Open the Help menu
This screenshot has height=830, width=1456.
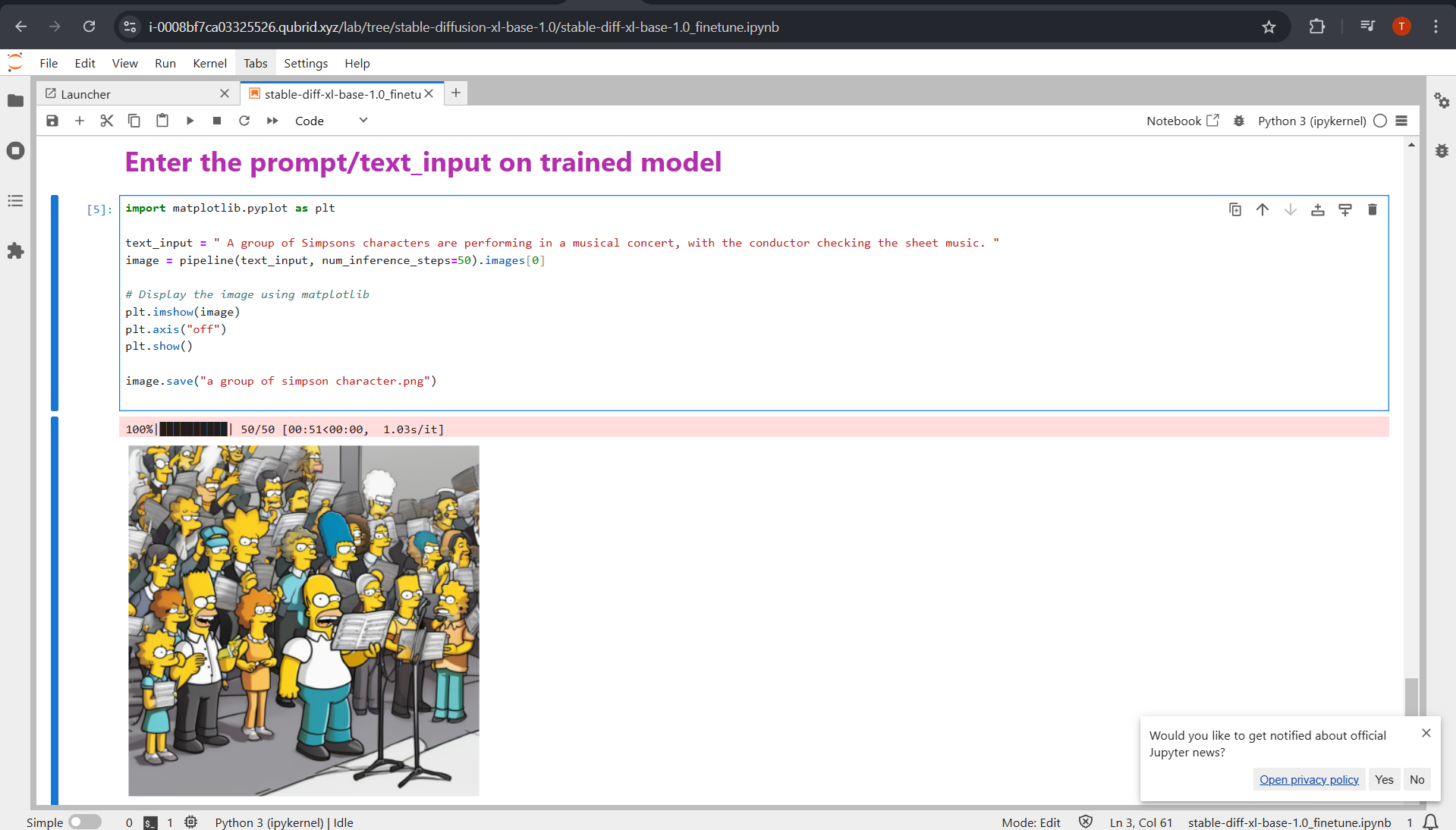coord(357,63)
